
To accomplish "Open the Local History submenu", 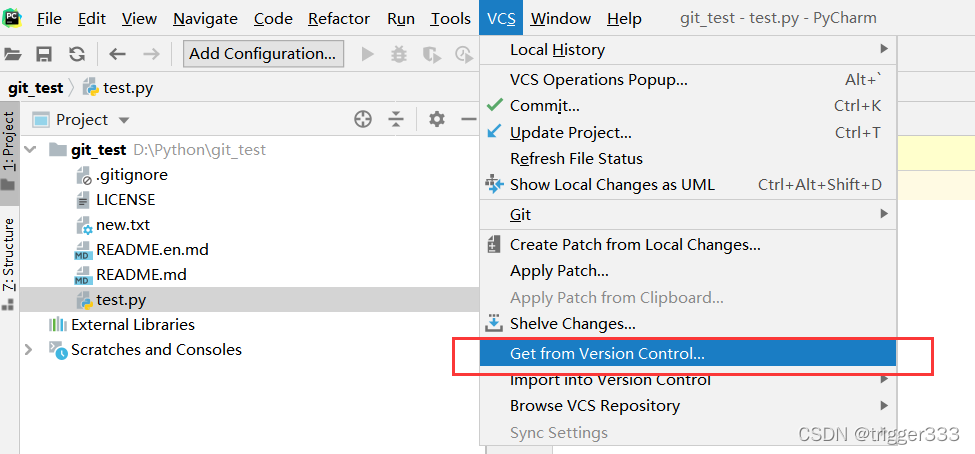I will point(688,50).
